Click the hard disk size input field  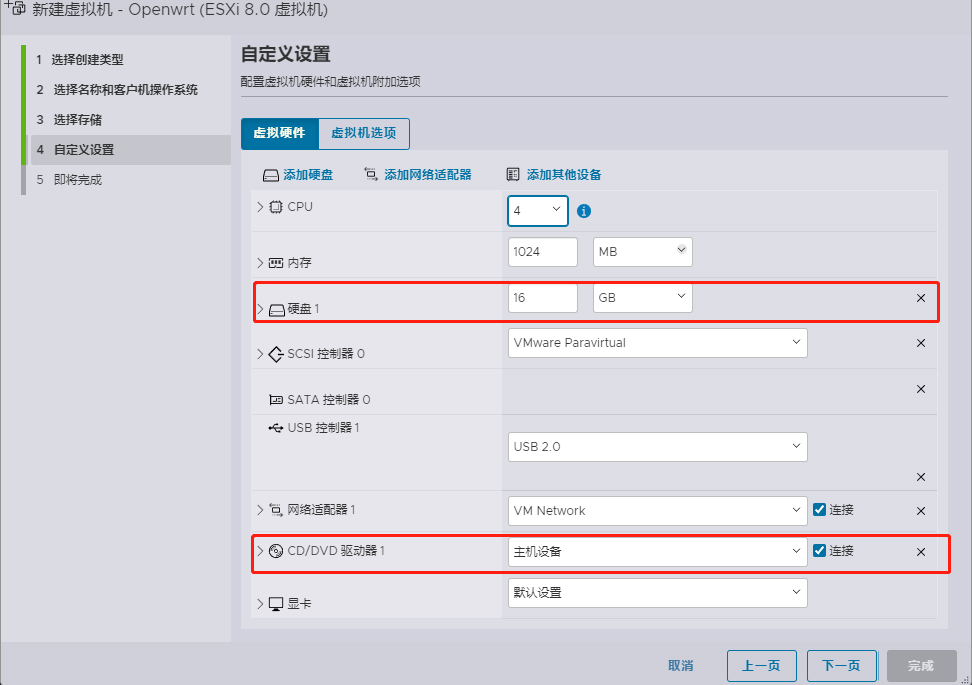point(542,298)
